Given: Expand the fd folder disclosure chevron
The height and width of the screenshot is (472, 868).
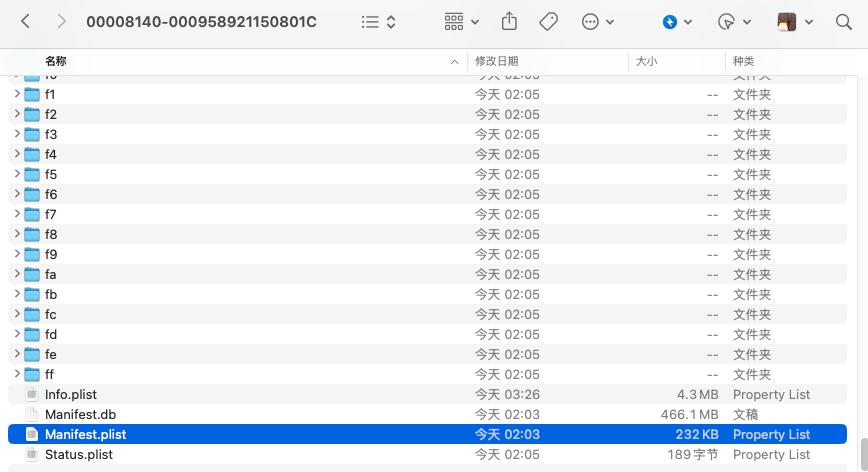Looking at the screenshot, I should click(x=17, y=334).
